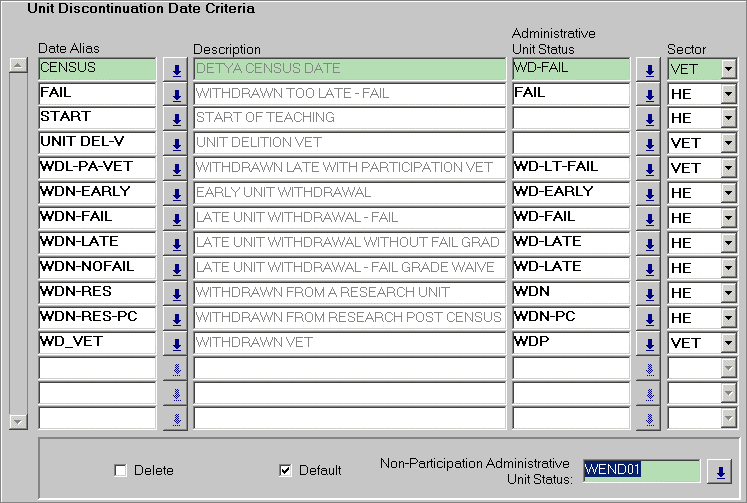Expand Sector dropdown for WD_VET row
This screenshot has width=747, height=503.
pyautogui.click(x=727, y=344)
